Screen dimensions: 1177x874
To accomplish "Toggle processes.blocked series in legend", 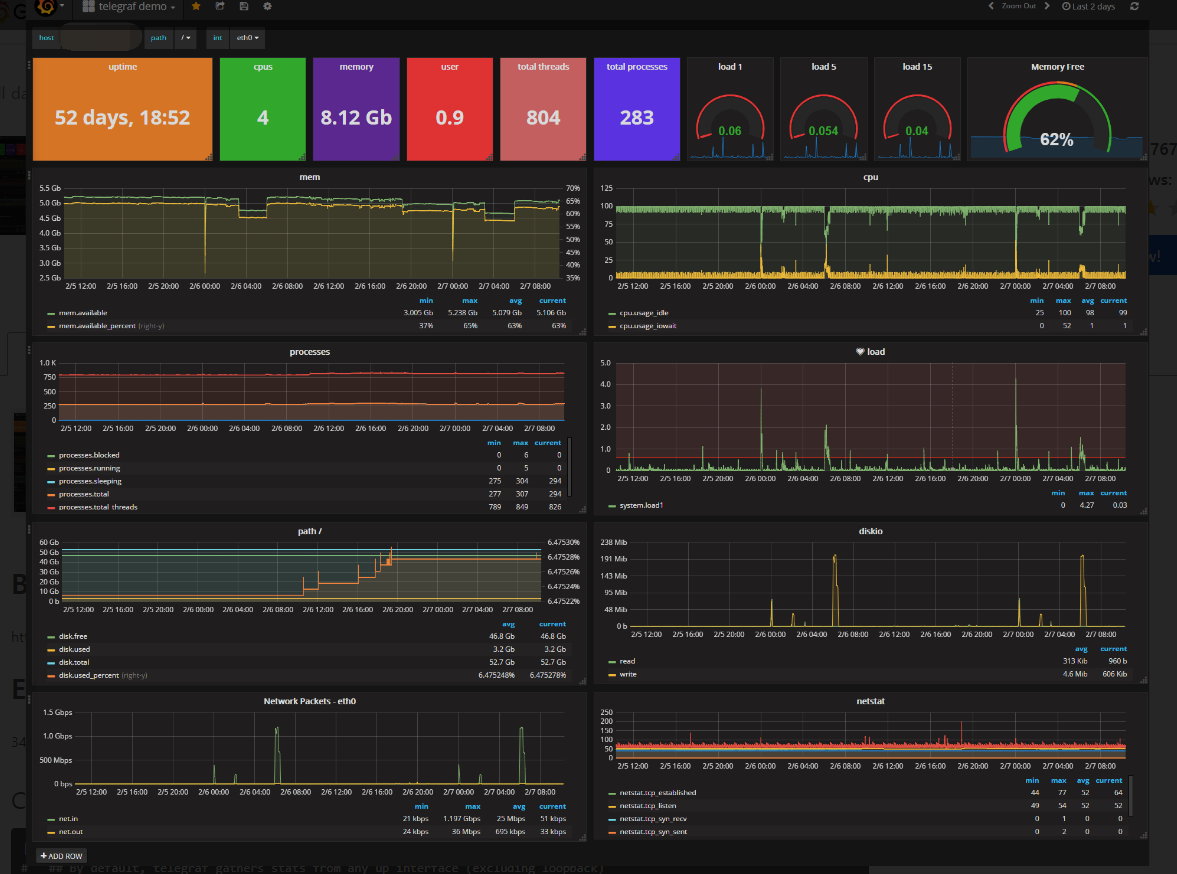I will (x=89, y=455).
